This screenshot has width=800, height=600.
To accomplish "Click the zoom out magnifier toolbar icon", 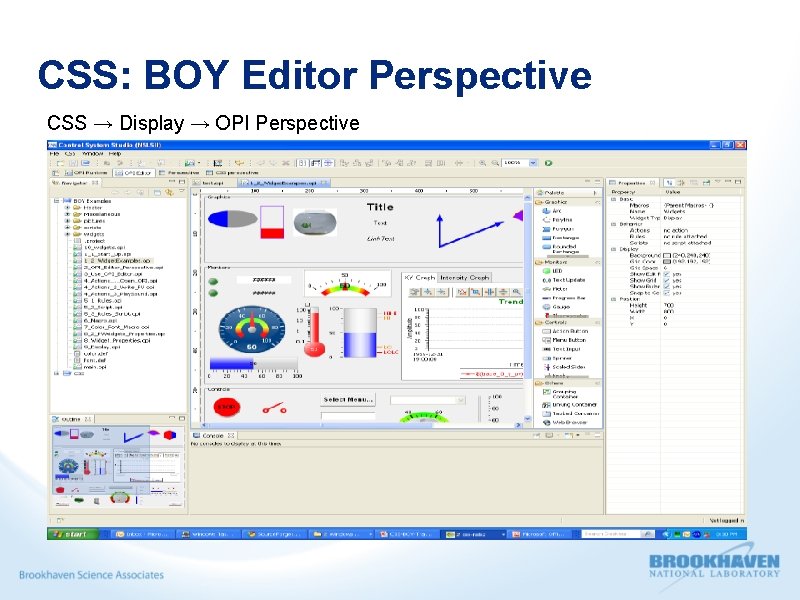I will click(495, 163).
